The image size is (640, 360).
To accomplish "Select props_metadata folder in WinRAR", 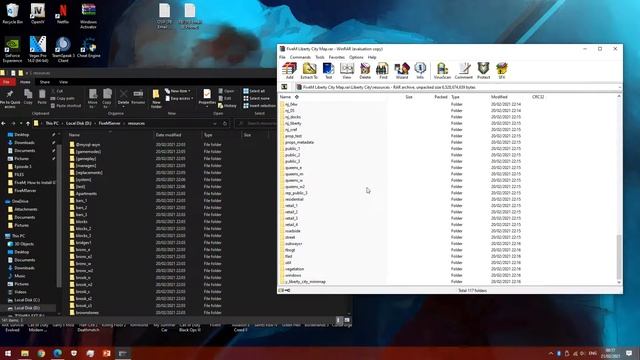I will (299, 142).
